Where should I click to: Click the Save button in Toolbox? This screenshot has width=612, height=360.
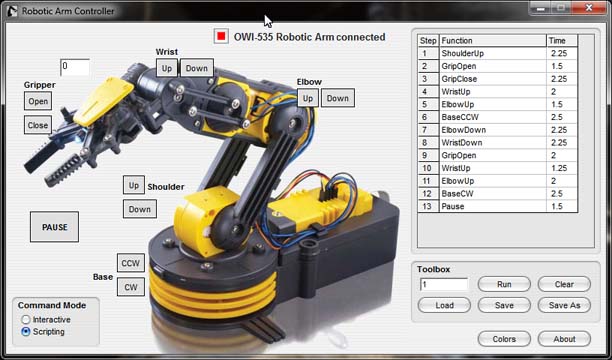coord(504,305)
